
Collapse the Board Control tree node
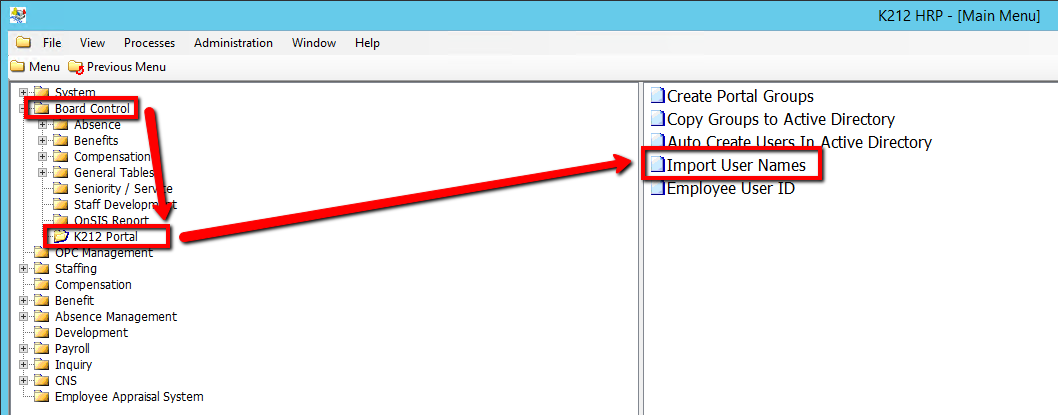23,109
